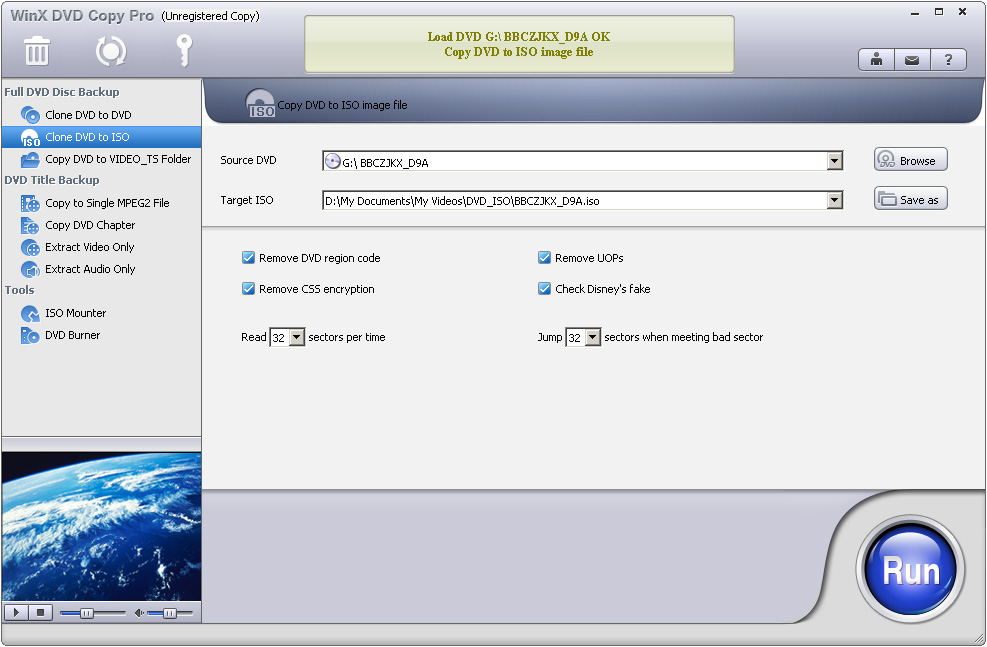Click the email contact icon
Viewport: 987px width, 647px height.
[x=911, y=59]
